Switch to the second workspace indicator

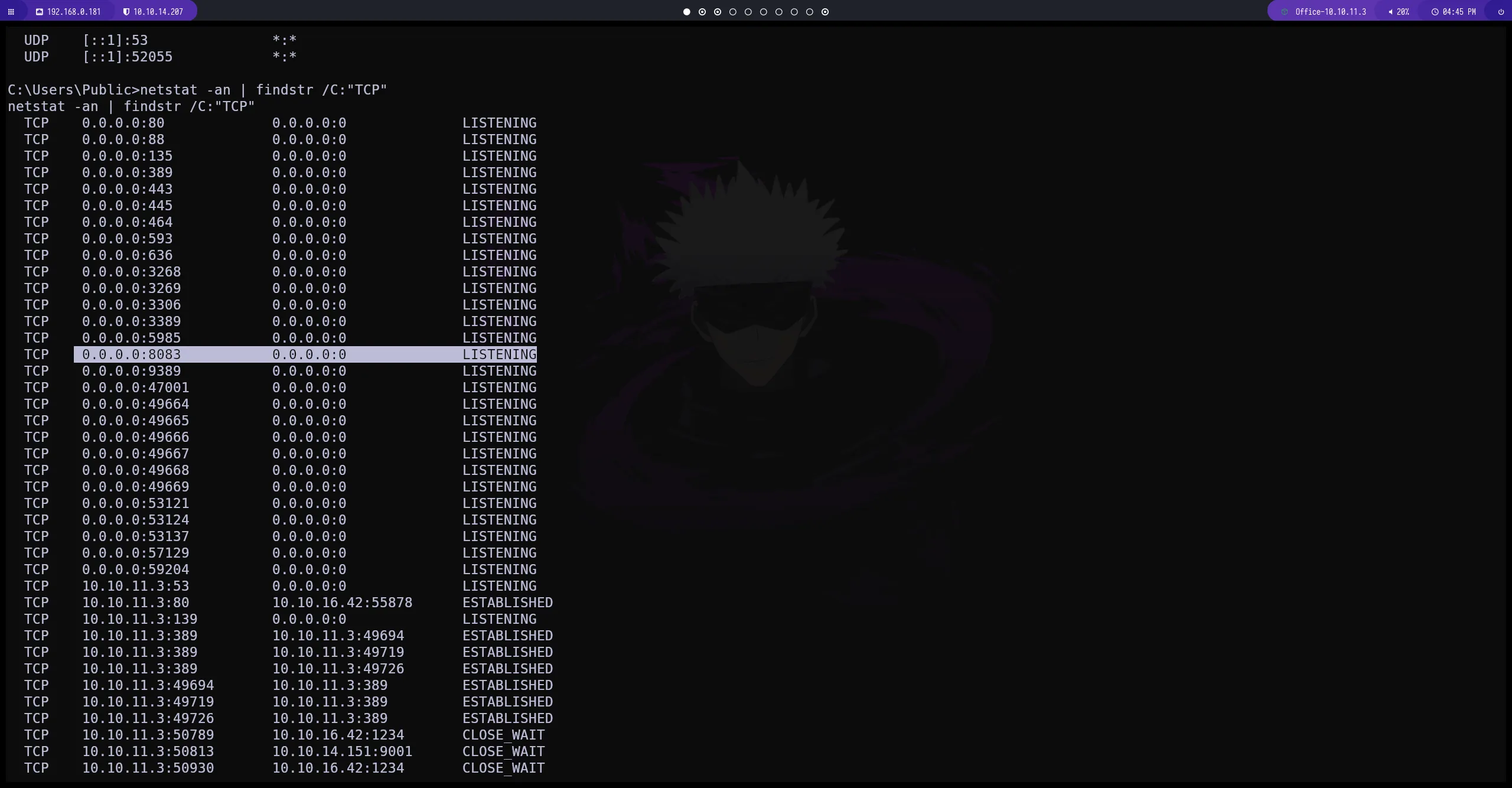click(x=702, y=12)
